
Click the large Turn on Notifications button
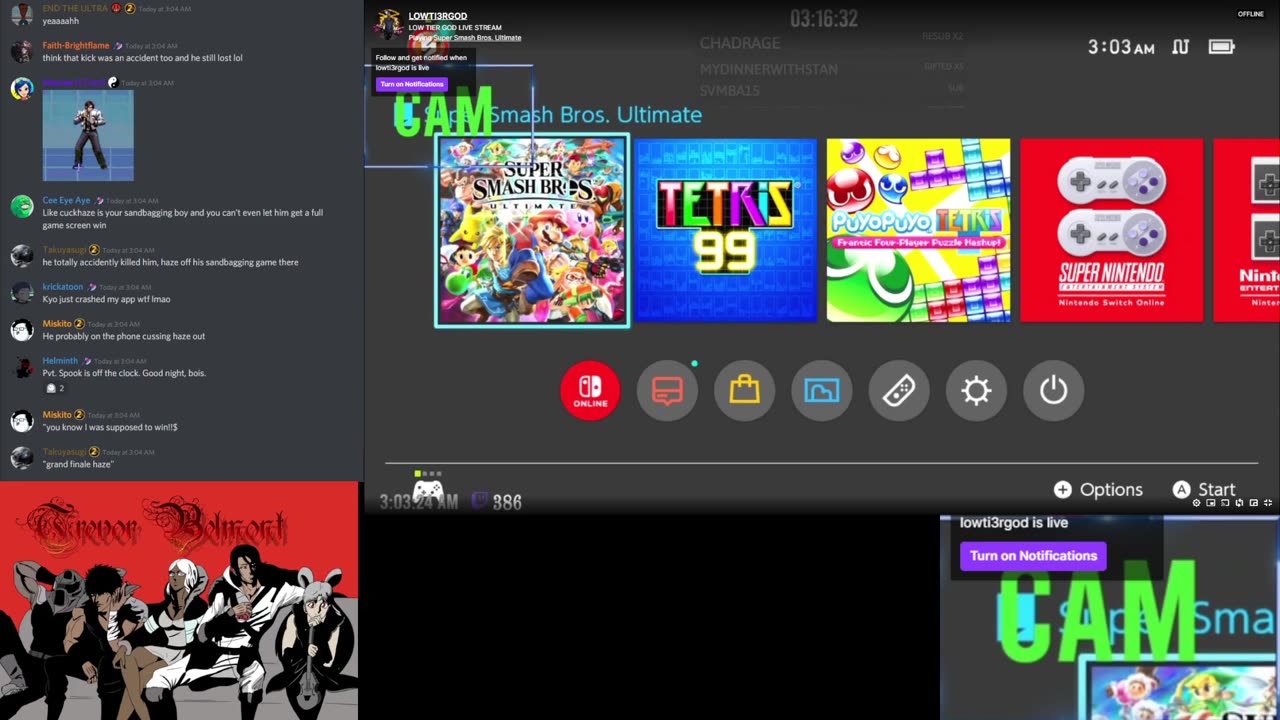[1033, 556]
